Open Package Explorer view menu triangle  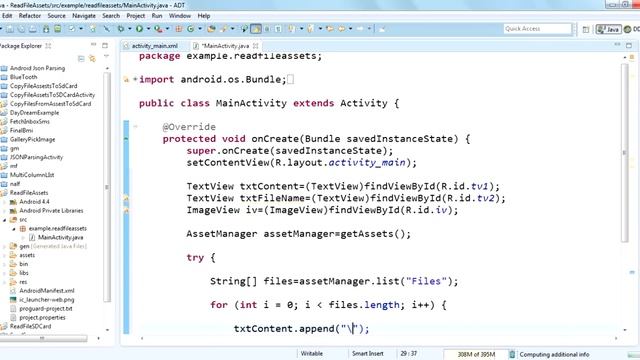[106, 57]
